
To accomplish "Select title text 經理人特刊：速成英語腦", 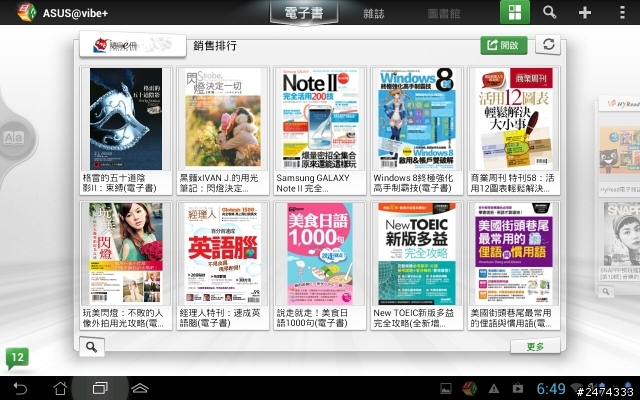I will click(220, 318).
